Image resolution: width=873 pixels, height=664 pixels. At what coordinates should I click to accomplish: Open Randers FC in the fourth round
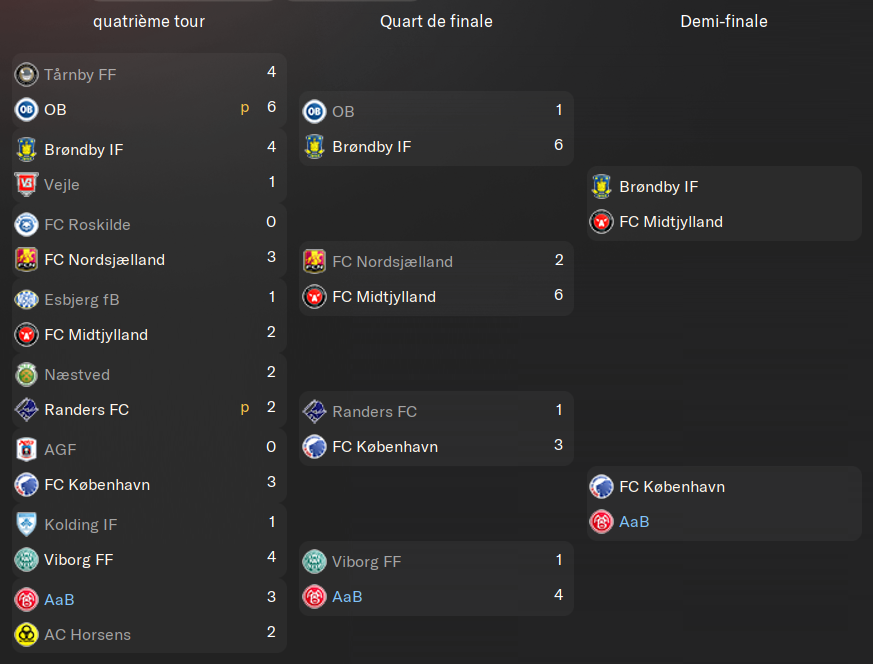point(86,410)
